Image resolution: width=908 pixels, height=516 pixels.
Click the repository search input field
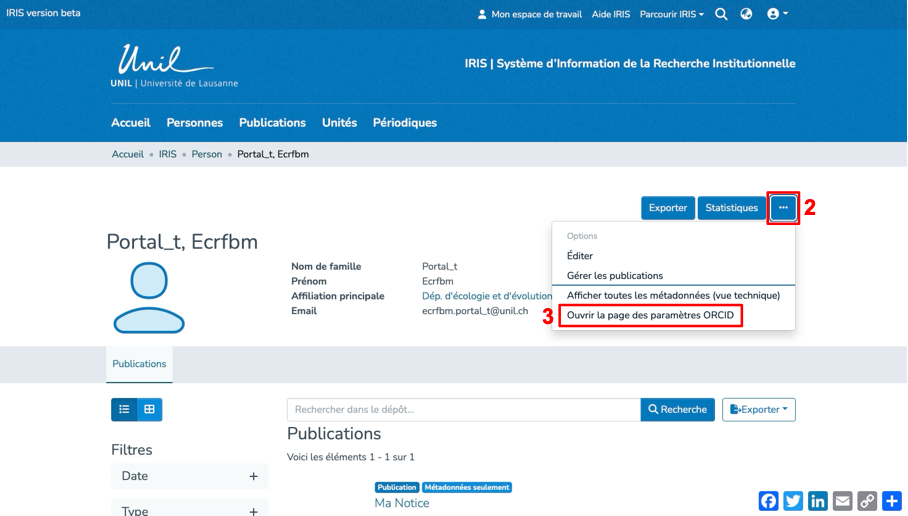click(463, 409)
